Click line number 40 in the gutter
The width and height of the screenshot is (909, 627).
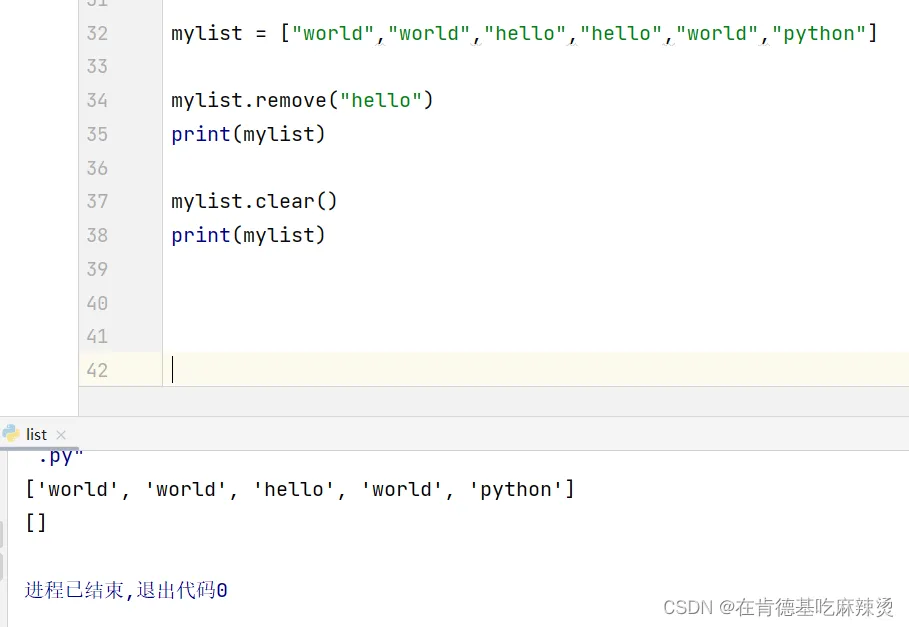[x=97, y=303]
